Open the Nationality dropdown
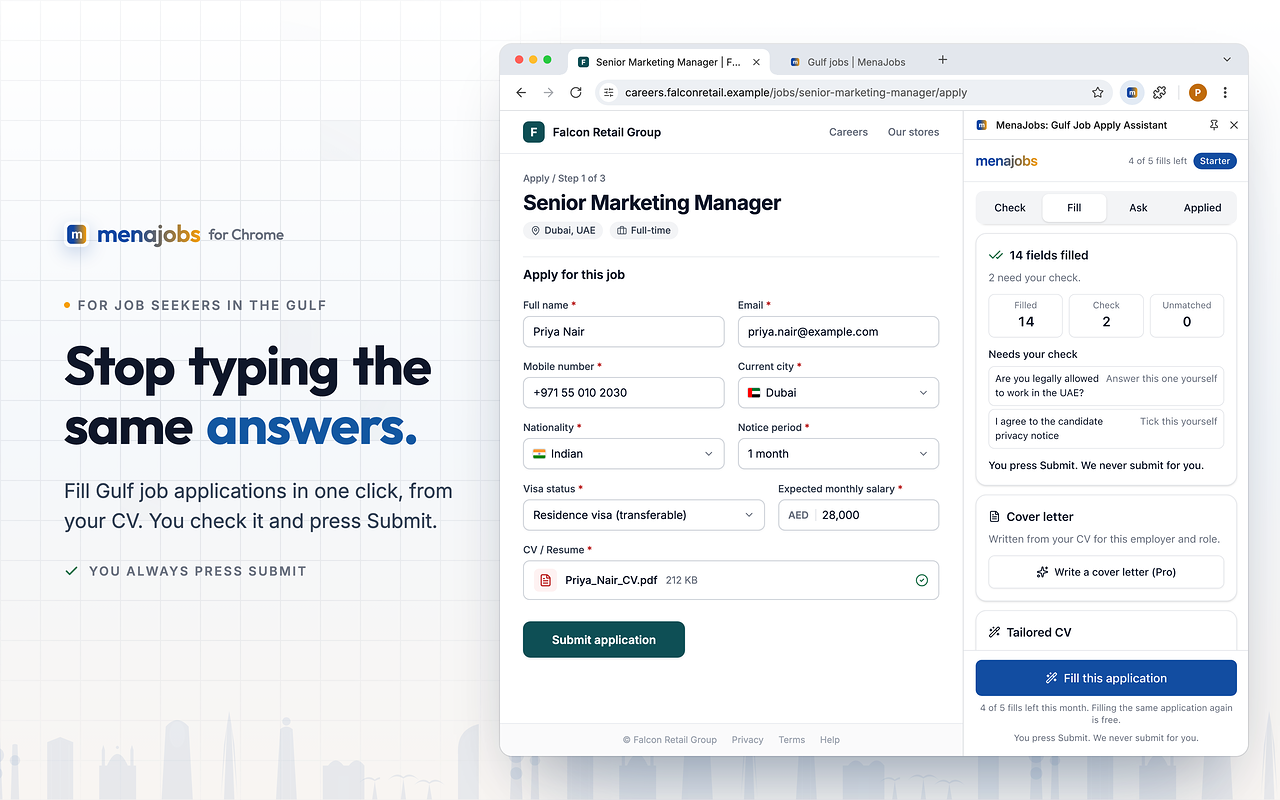1280x800 pixels. point(624,454)
